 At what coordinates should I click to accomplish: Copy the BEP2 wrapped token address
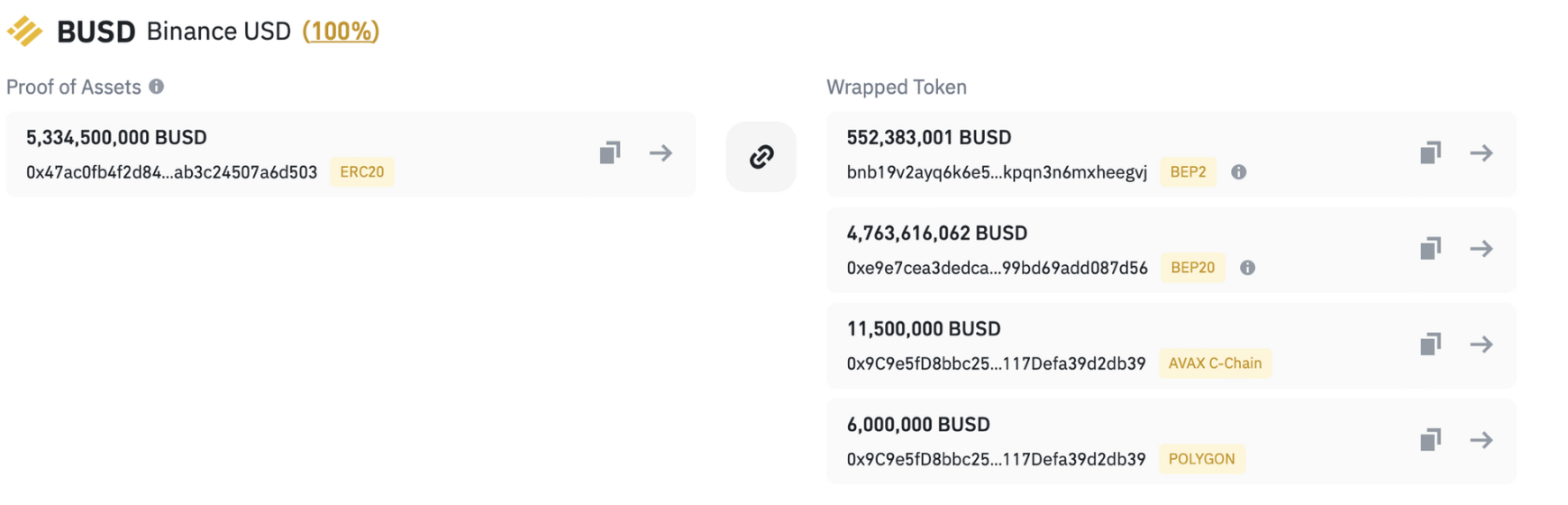(x=1430, y=152)
